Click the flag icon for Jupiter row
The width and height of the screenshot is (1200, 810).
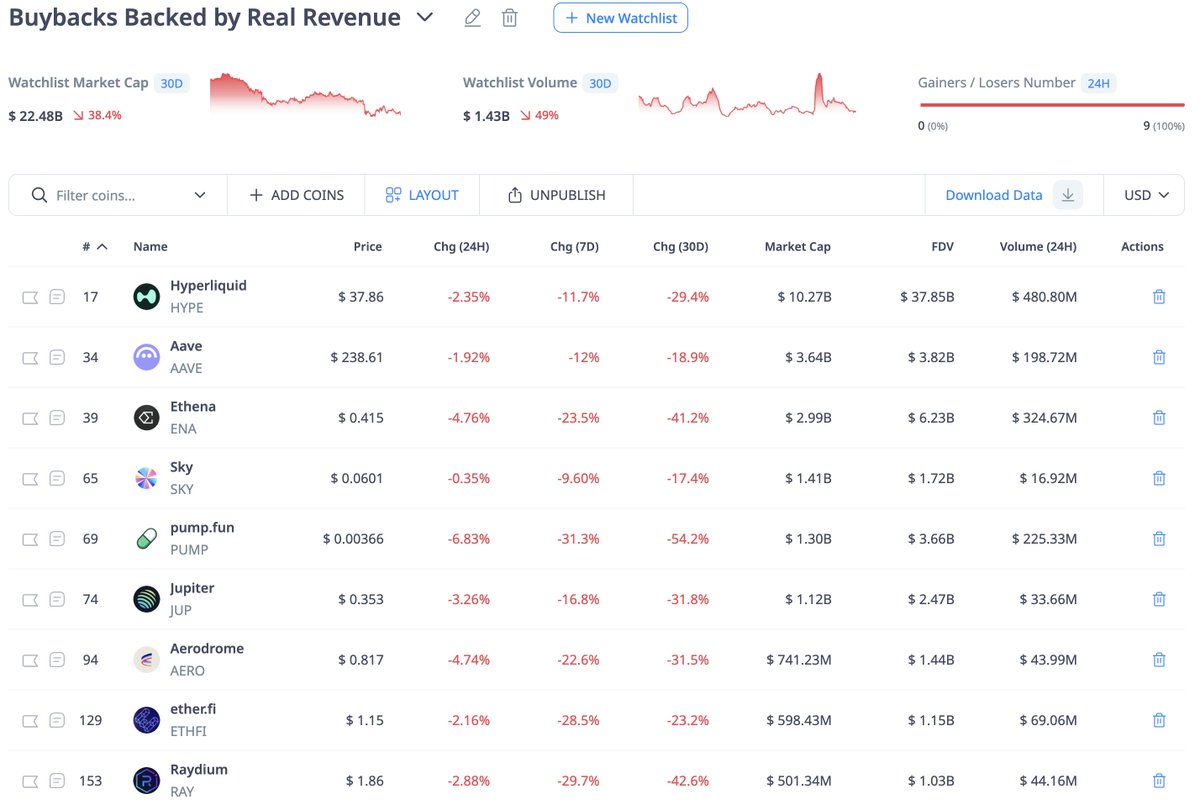pyautogui.click(x=30, y=599)
